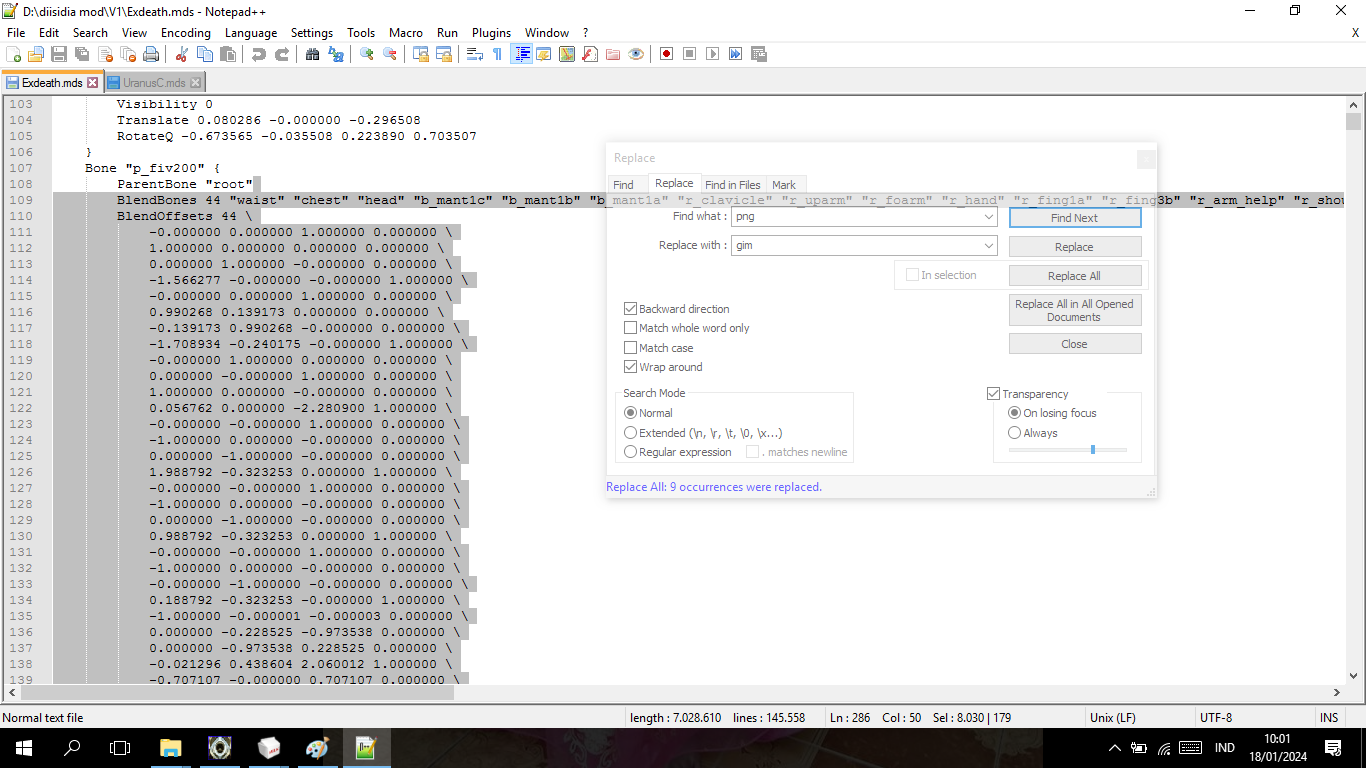Click the Replace toolbar icon
This screenshot has width=1366, height=768.
click(335, 54)
